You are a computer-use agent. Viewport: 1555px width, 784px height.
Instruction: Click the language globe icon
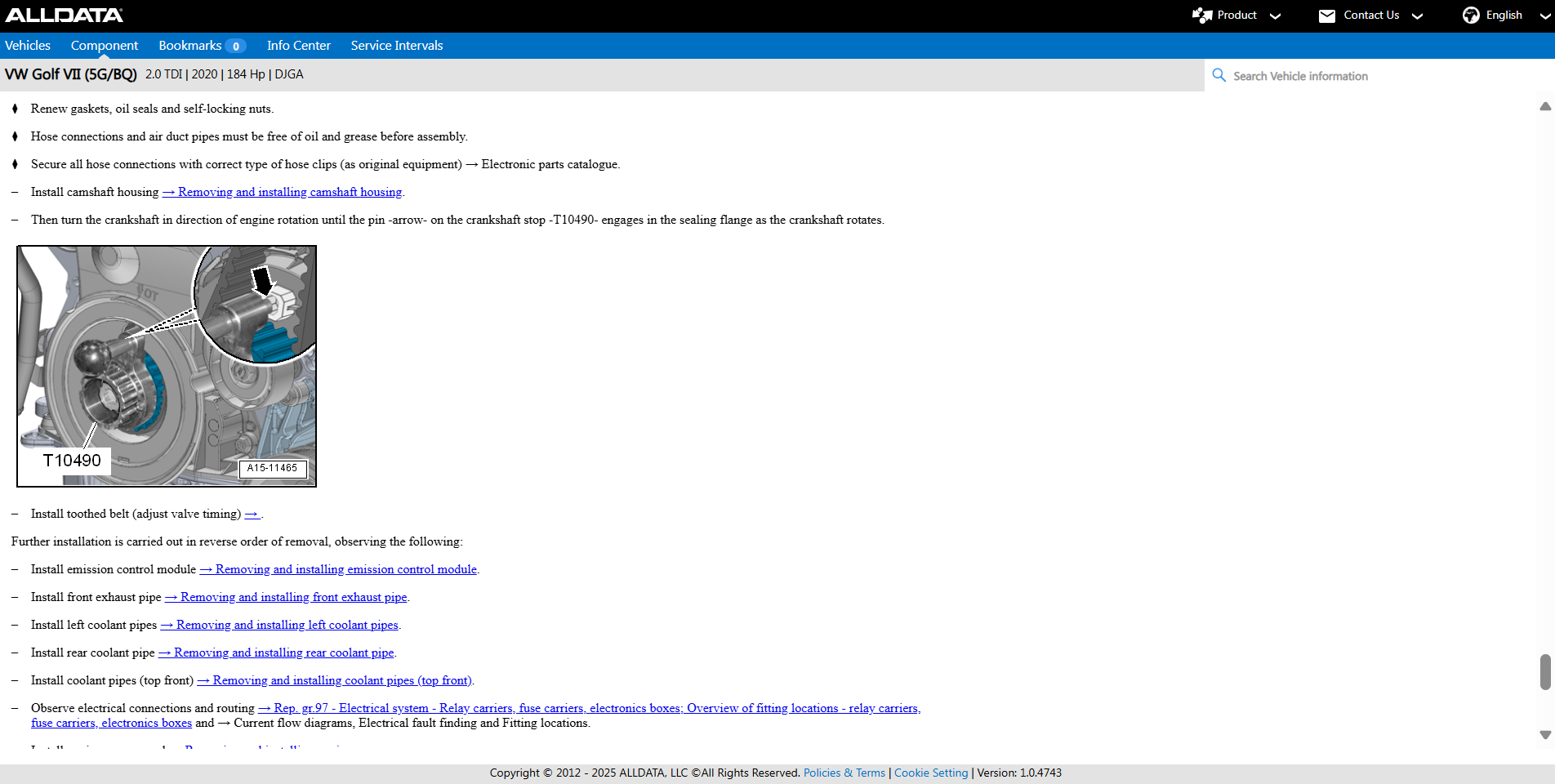(1470, 16)
